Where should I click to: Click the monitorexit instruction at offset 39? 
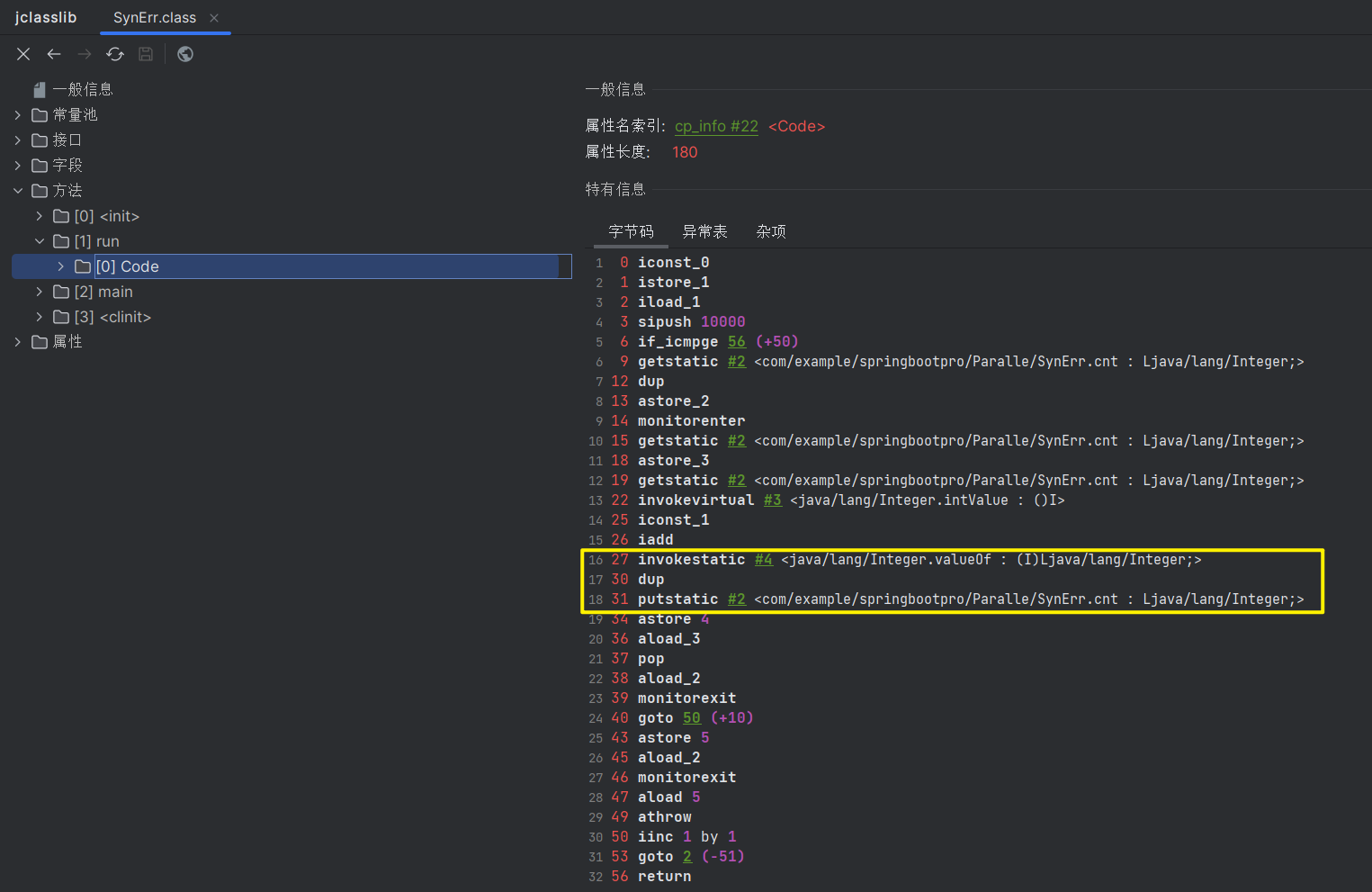click(686, 698)
